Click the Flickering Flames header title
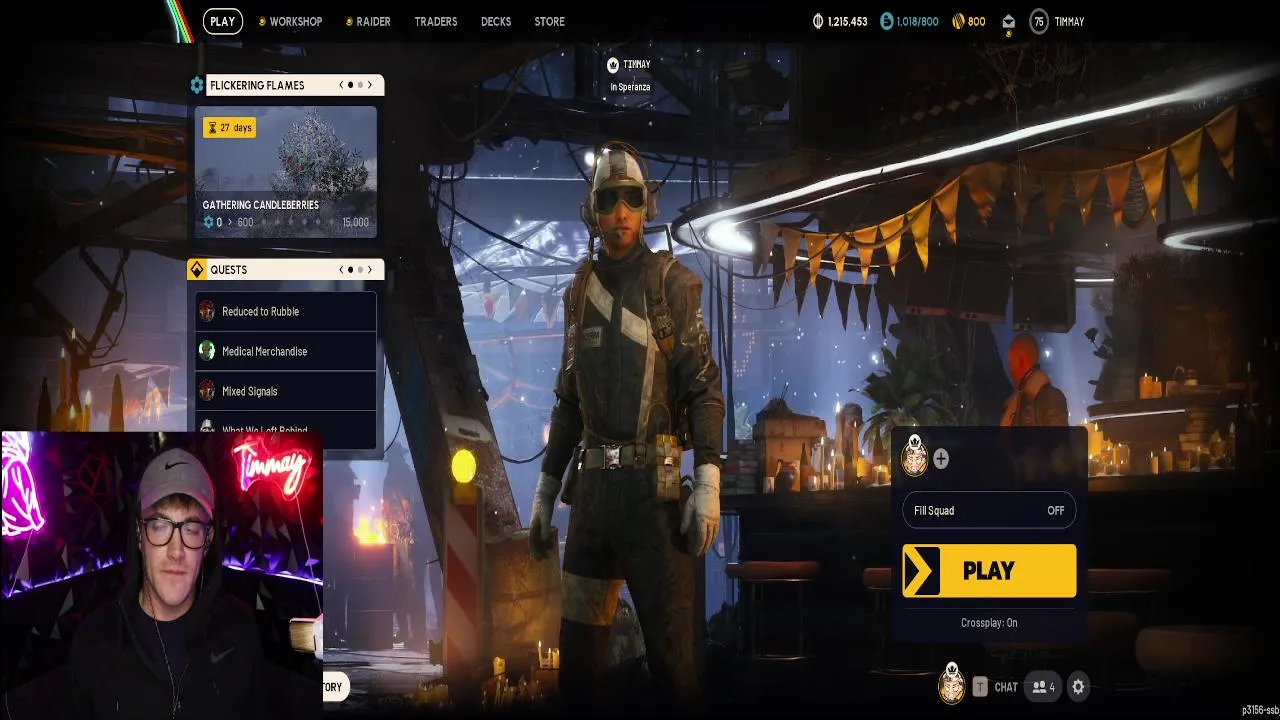Viewport: 1280px width, 720px height. (257, 85)
